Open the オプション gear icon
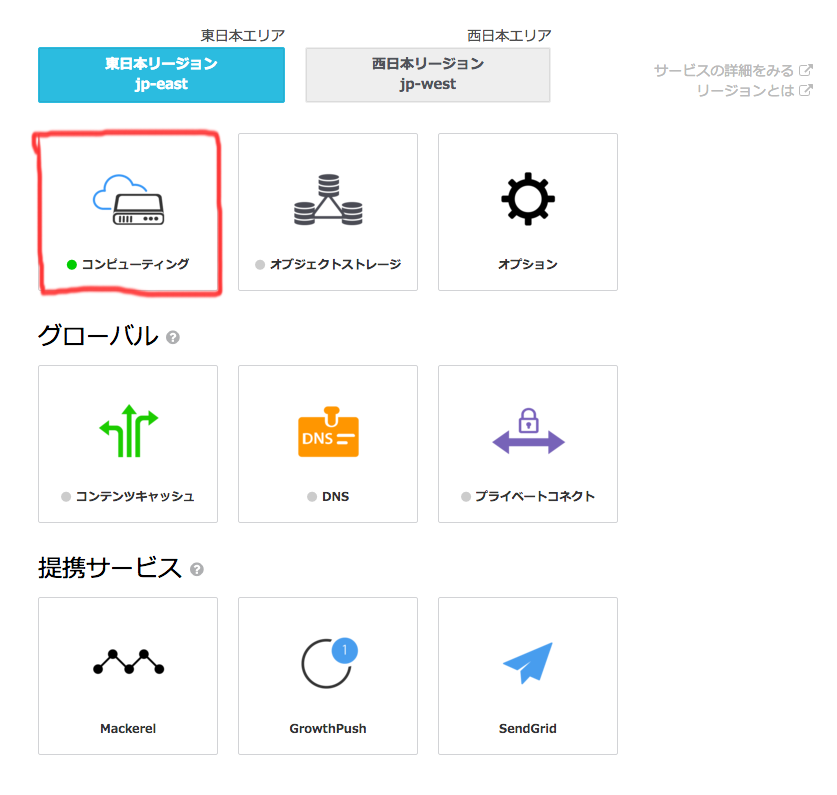837x795 pixels. click(x=528, y=199)
